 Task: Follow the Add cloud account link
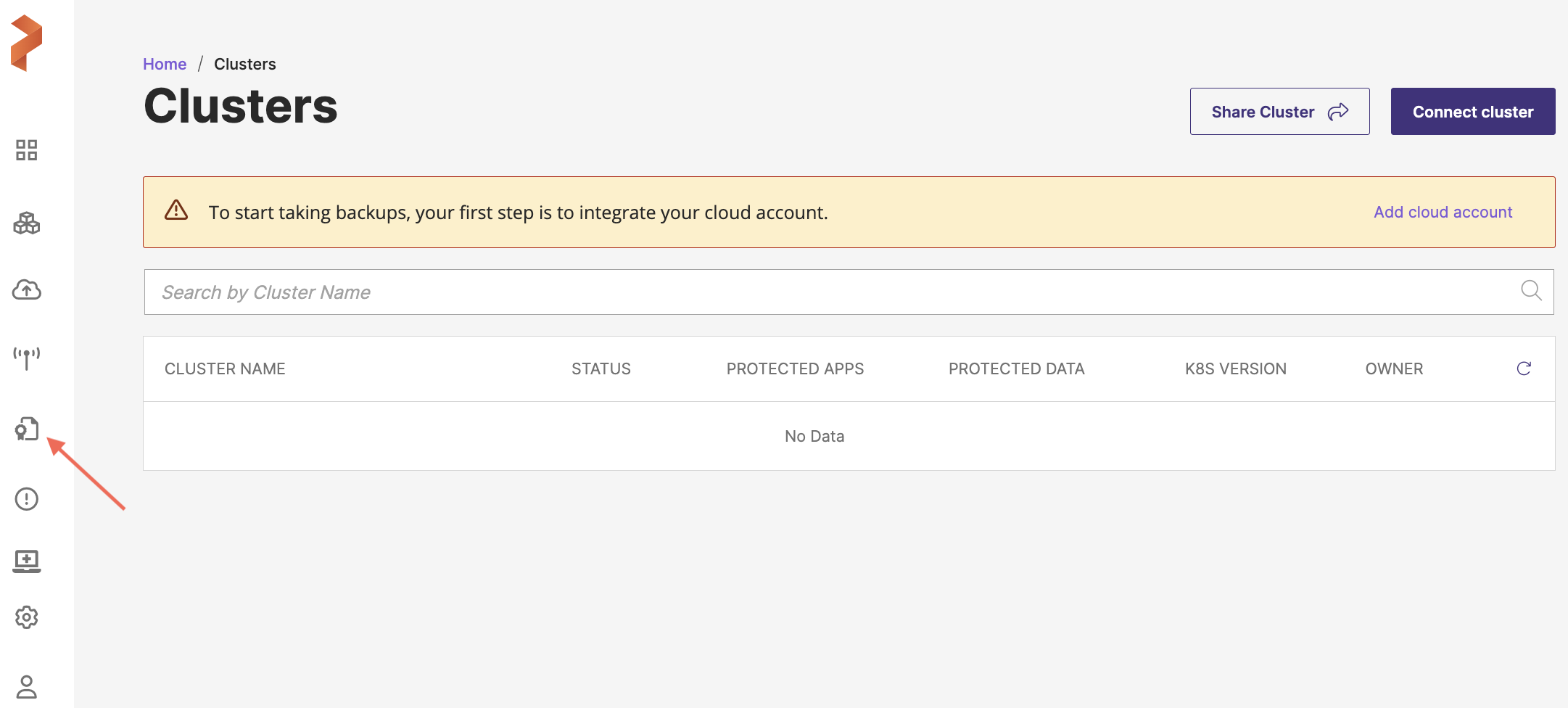pos(1443,212)
